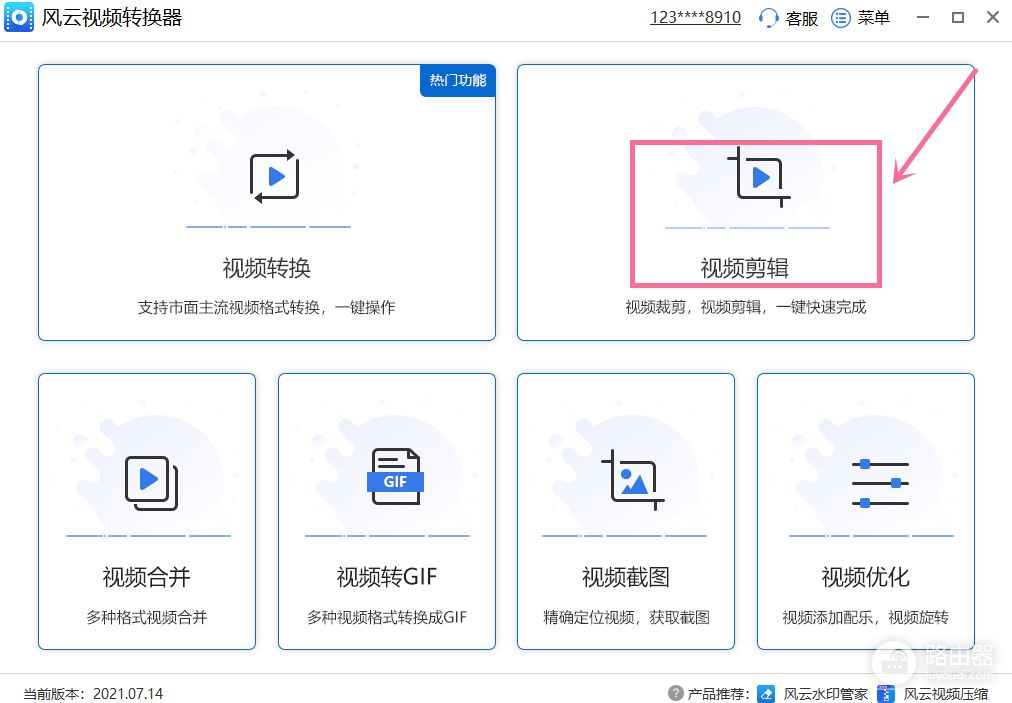This screenshot has width=1012, height=703.
Task: Choose the 视频合并 label
Action: coord(146,577)
